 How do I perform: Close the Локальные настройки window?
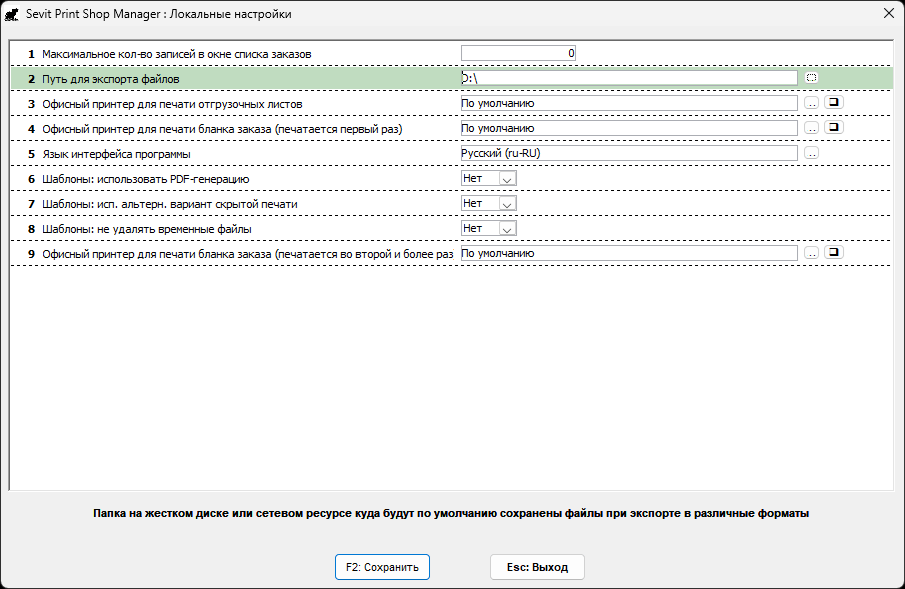(889, 13)
